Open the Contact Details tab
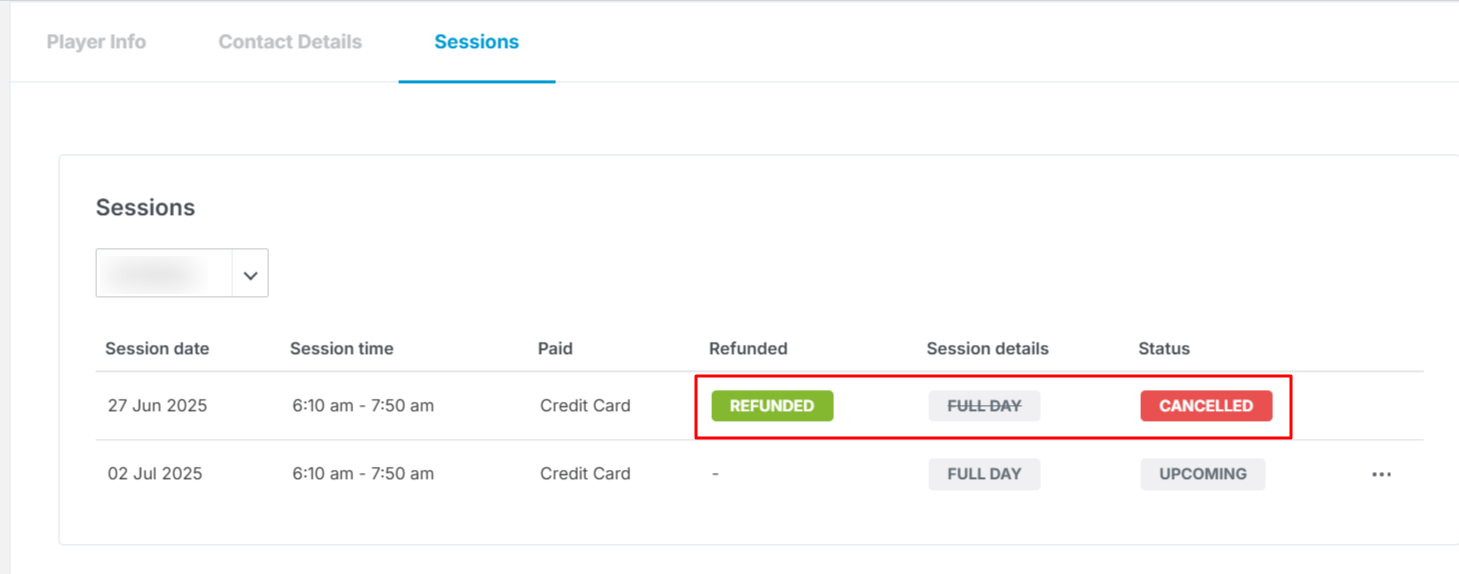The image size is (1459, 574). tap(290, 42)
